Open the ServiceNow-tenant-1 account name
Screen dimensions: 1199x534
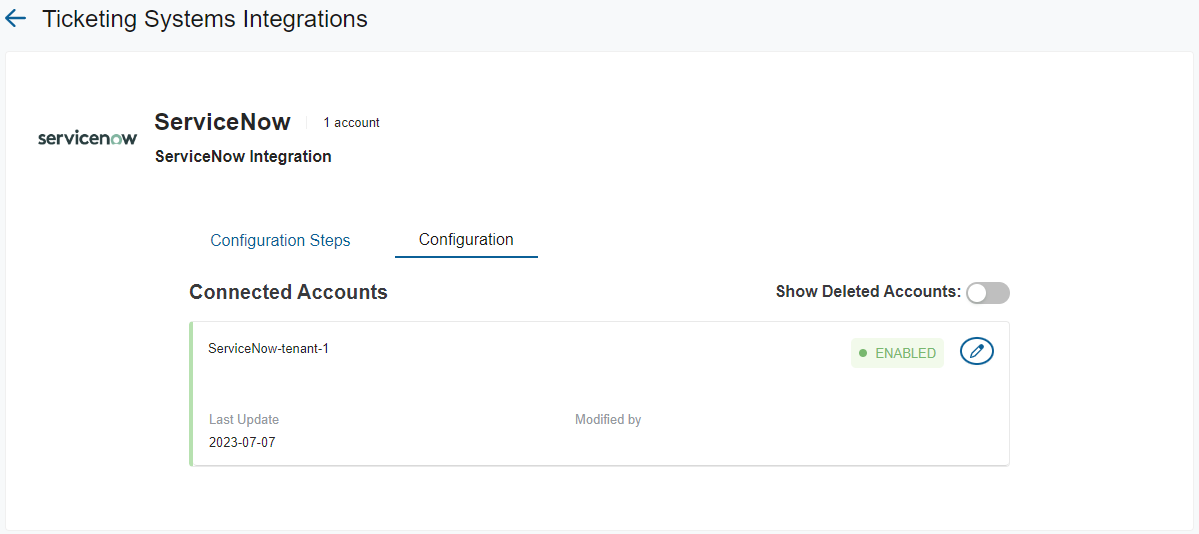[268, 349]
